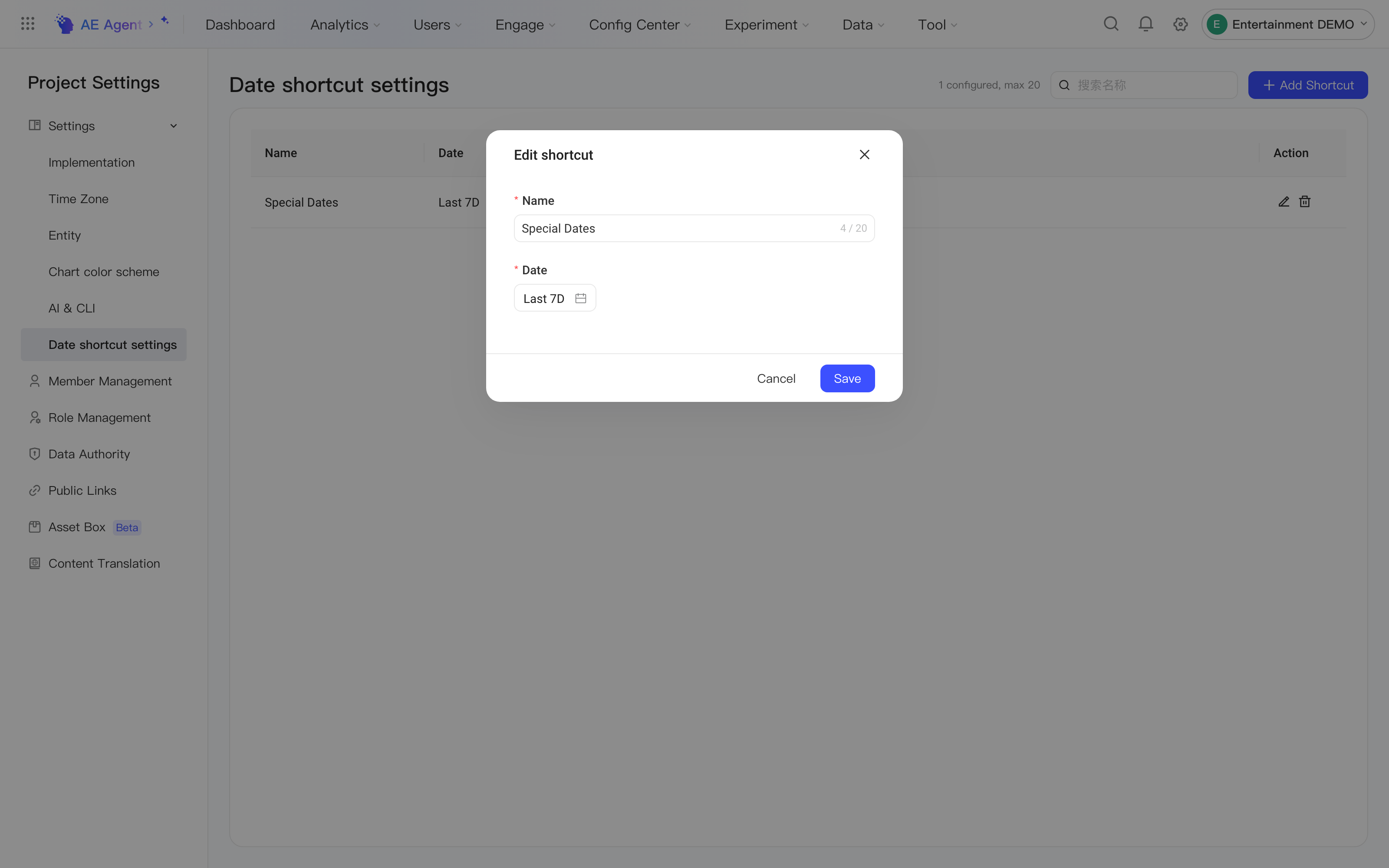Screen dimensions: 1389x868
Task: Select Implementation in settings sidebar
Action: click(104, 162)
